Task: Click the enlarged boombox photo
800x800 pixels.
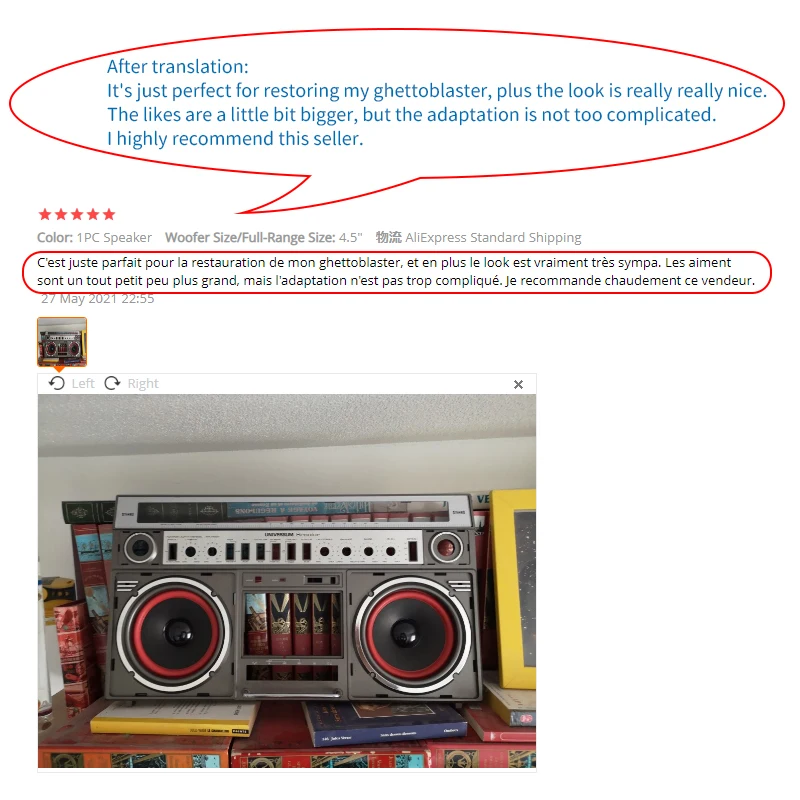Action: coord(287,581)
